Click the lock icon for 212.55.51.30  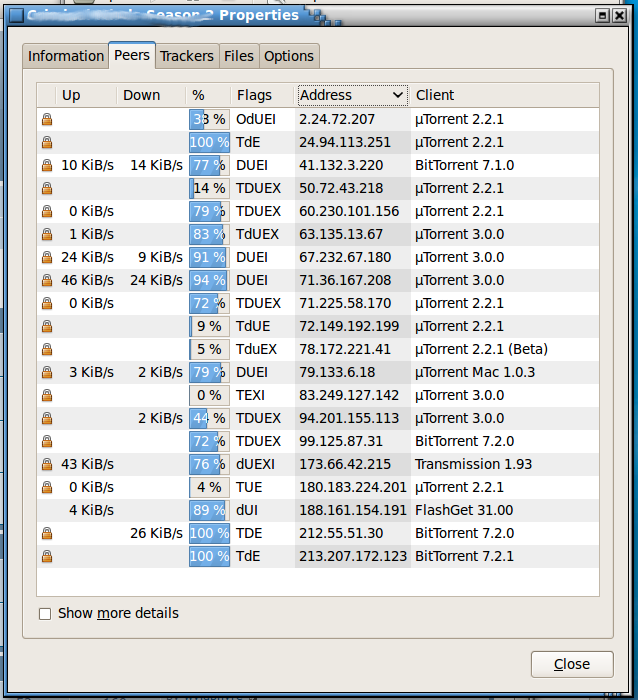47,533
